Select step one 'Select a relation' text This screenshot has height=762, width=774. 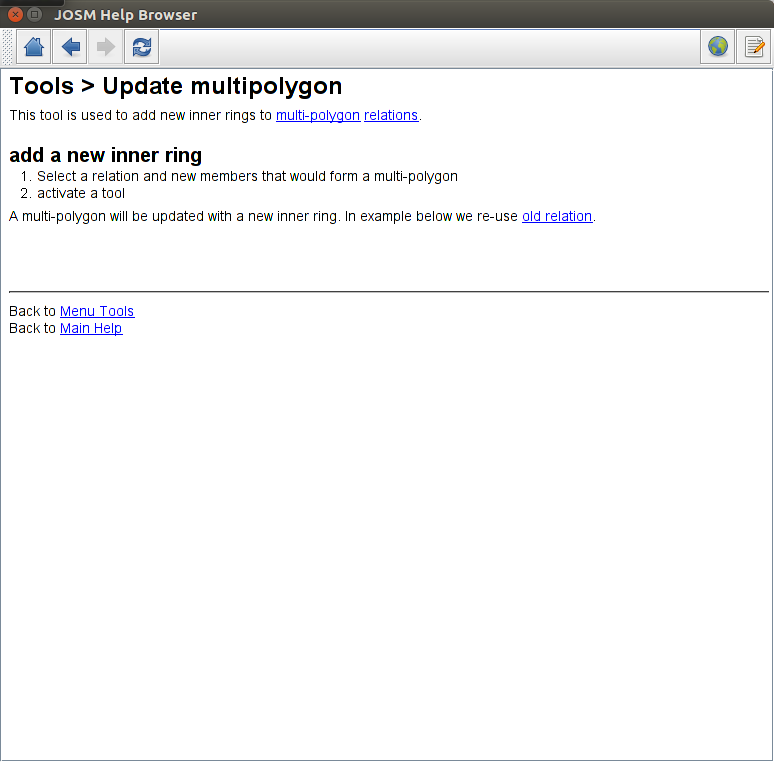(247, 176)
